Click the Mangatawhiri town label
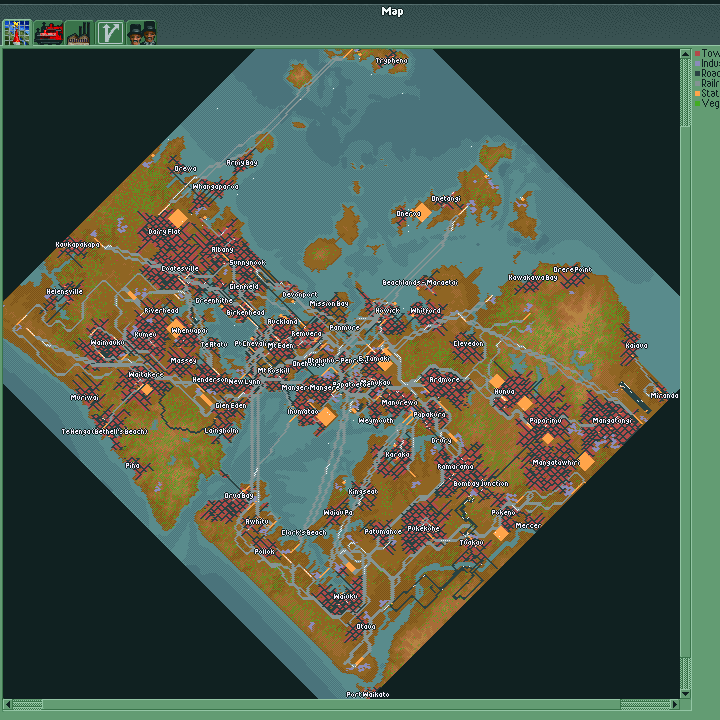The height and width of the screenshot is (720, 720). [x=556, y=462]
